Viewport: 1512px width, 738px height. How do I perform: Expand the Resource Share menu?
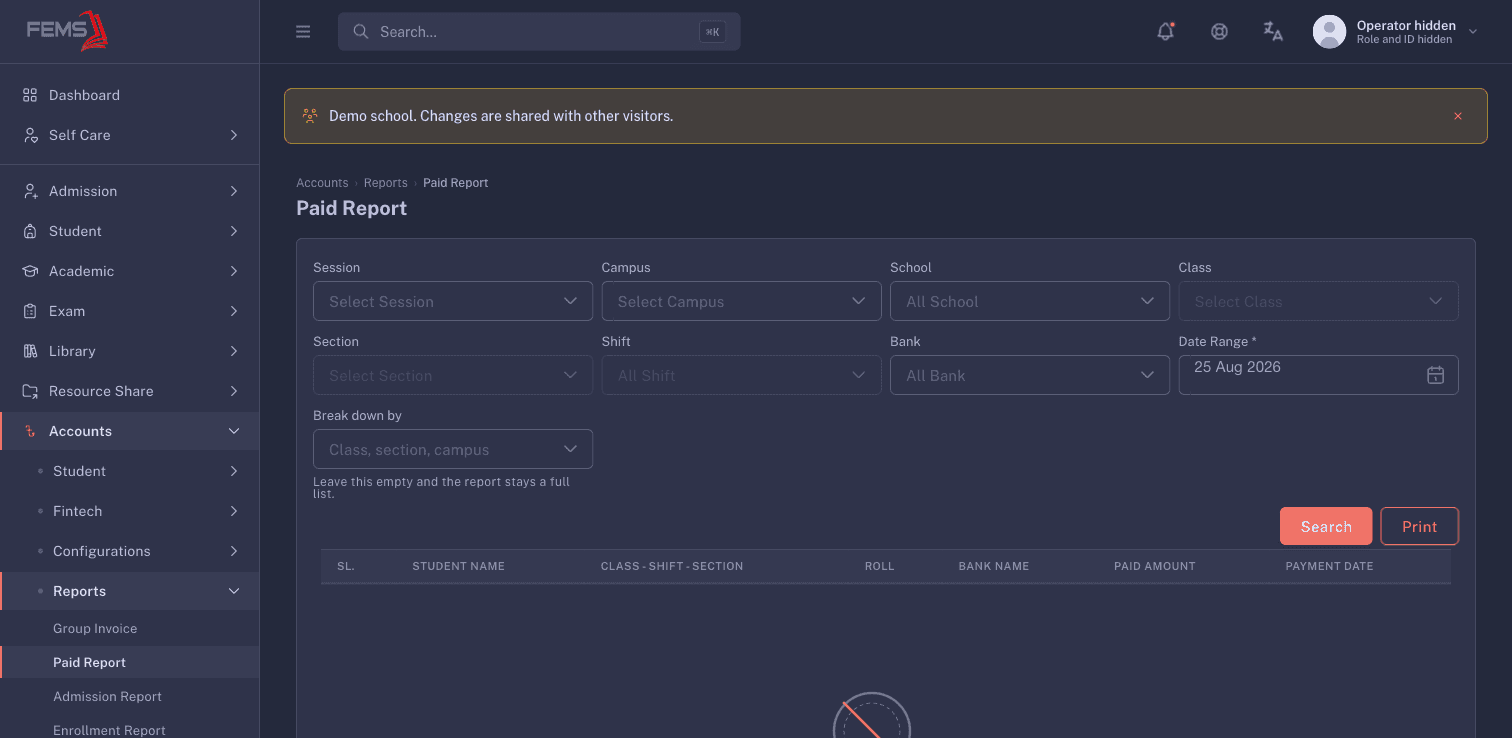tap(234, 391)
